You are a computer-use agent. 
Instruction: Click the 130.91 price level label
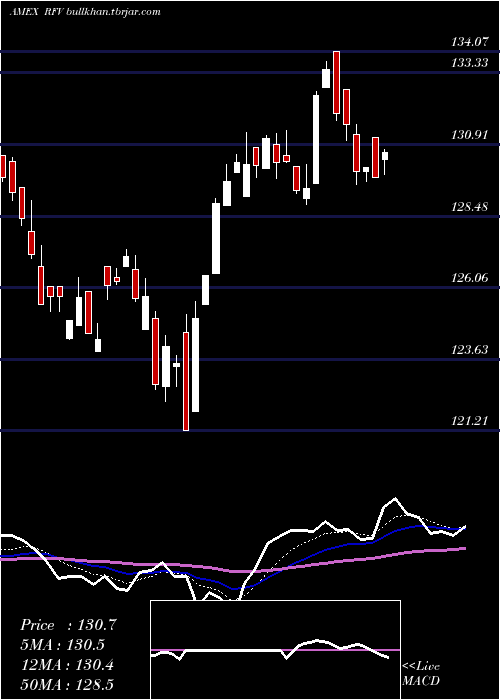point(470,135)
